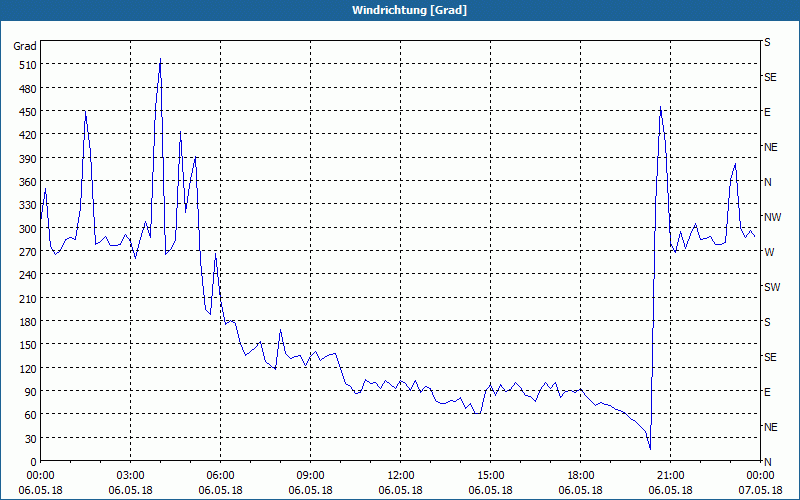Click the NE compass label beside the 390 gridline

770,147
